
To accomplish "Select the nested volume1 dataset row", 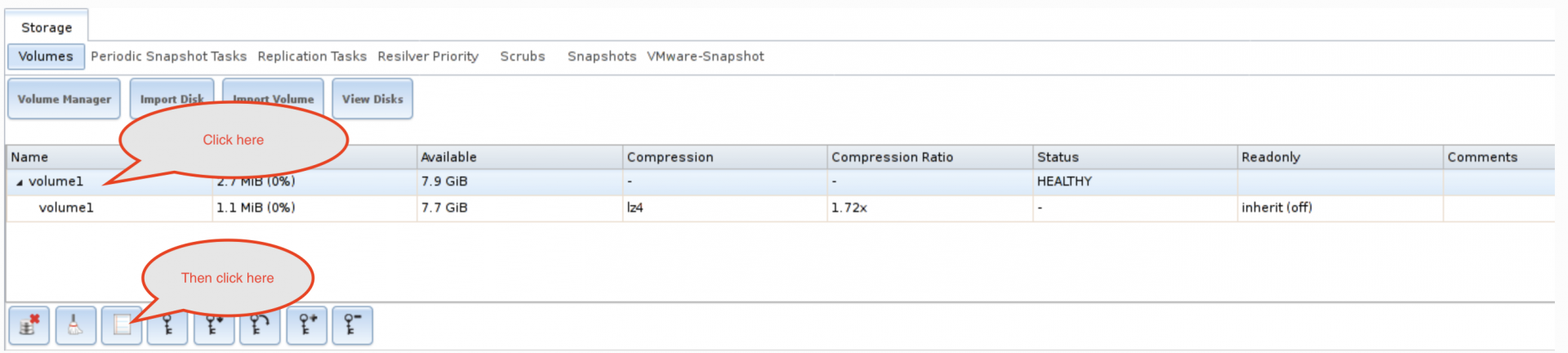I will (x=780, y=208).
